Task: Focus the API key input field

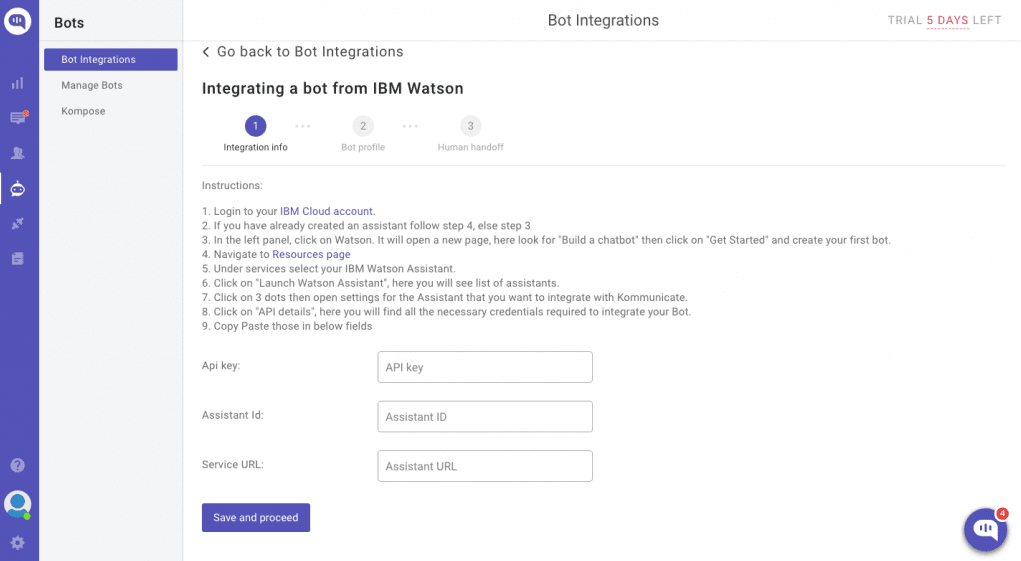Action: (485, 367)
